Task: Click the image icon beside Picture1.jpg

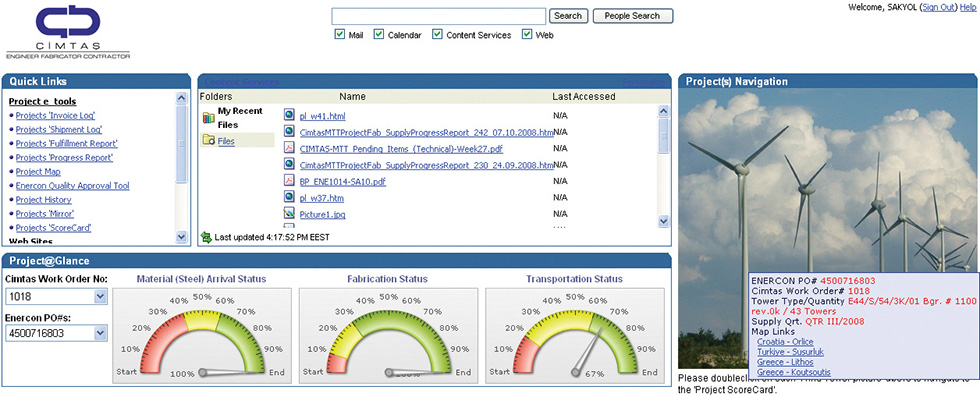Action: tap(289, 214)
